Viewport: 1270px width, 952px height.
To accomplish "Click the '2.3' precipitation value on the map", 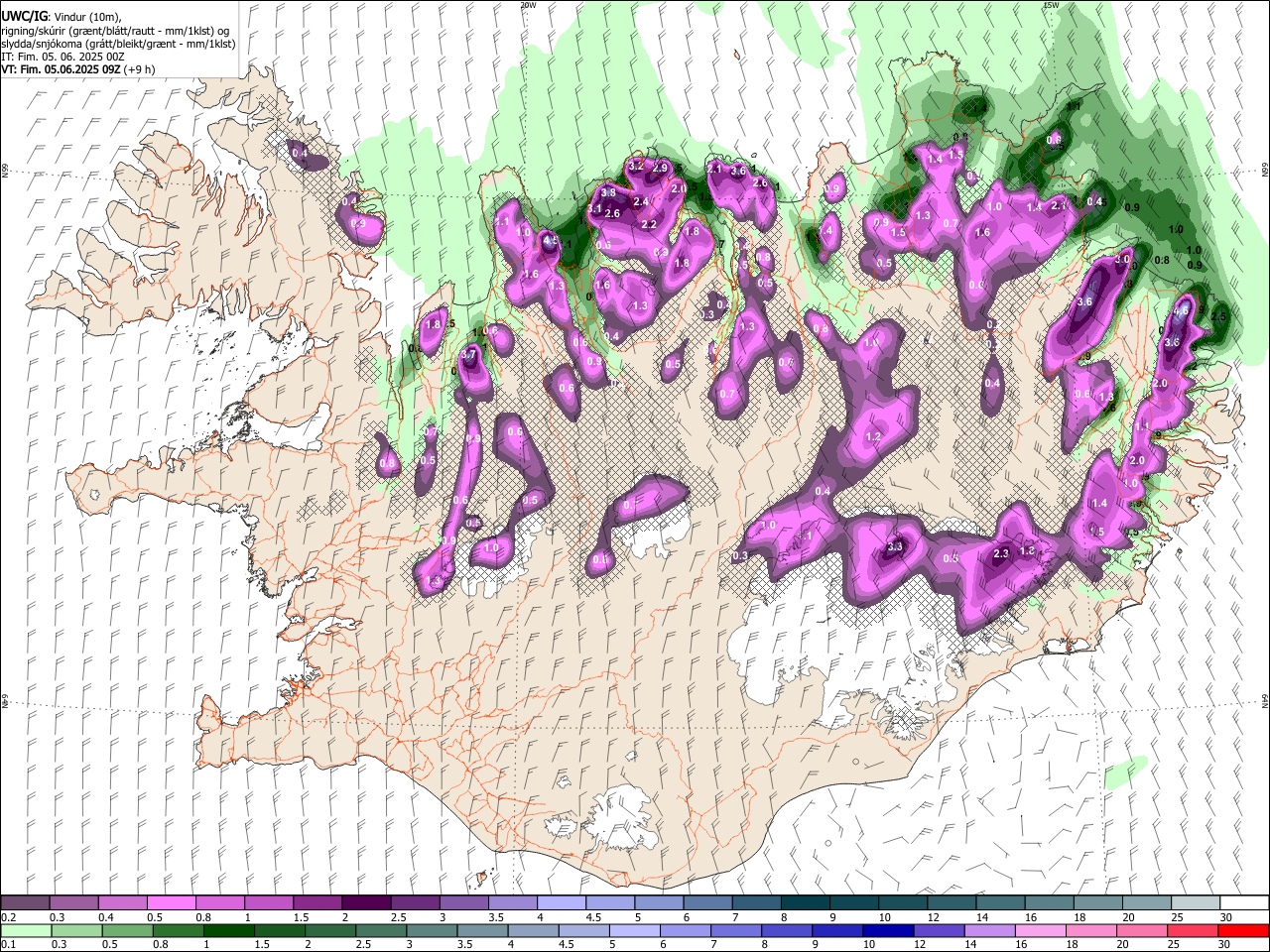I will coord(1001,554).
